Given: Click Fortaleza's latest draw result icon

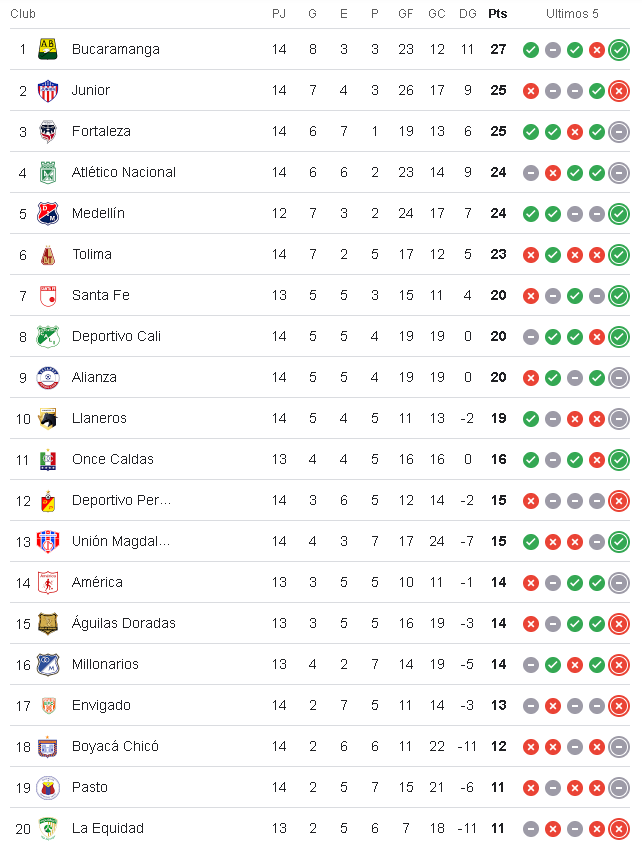Looking at the screenshot, I should [x=619, y=131].
